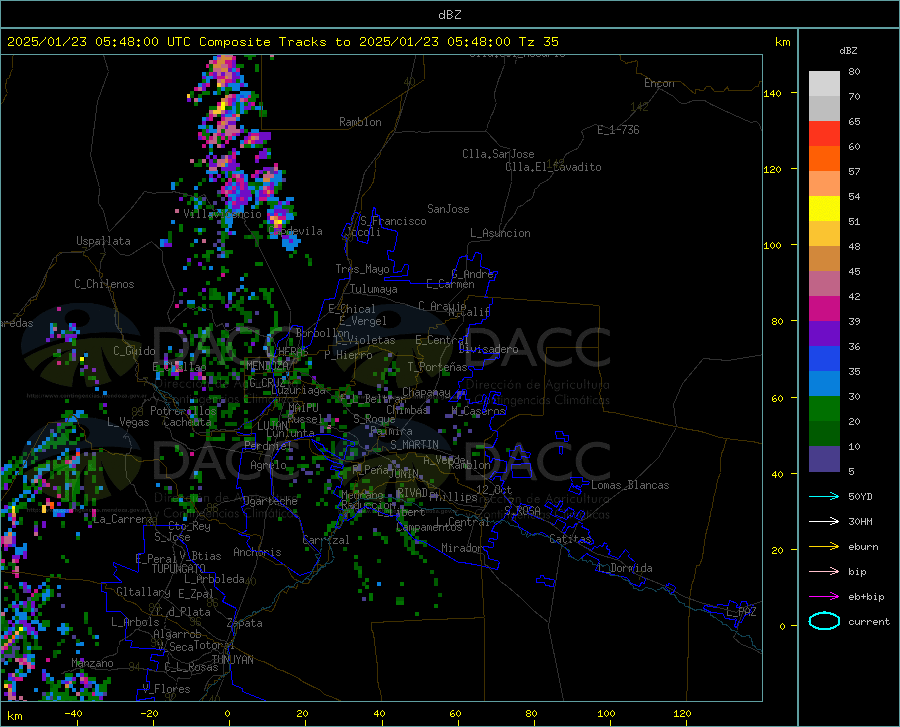This screenshot has width=900, height=727.
Task: Click the yellow eburn arrow icon
Action: pyautogui.click(x=824, y=546)
